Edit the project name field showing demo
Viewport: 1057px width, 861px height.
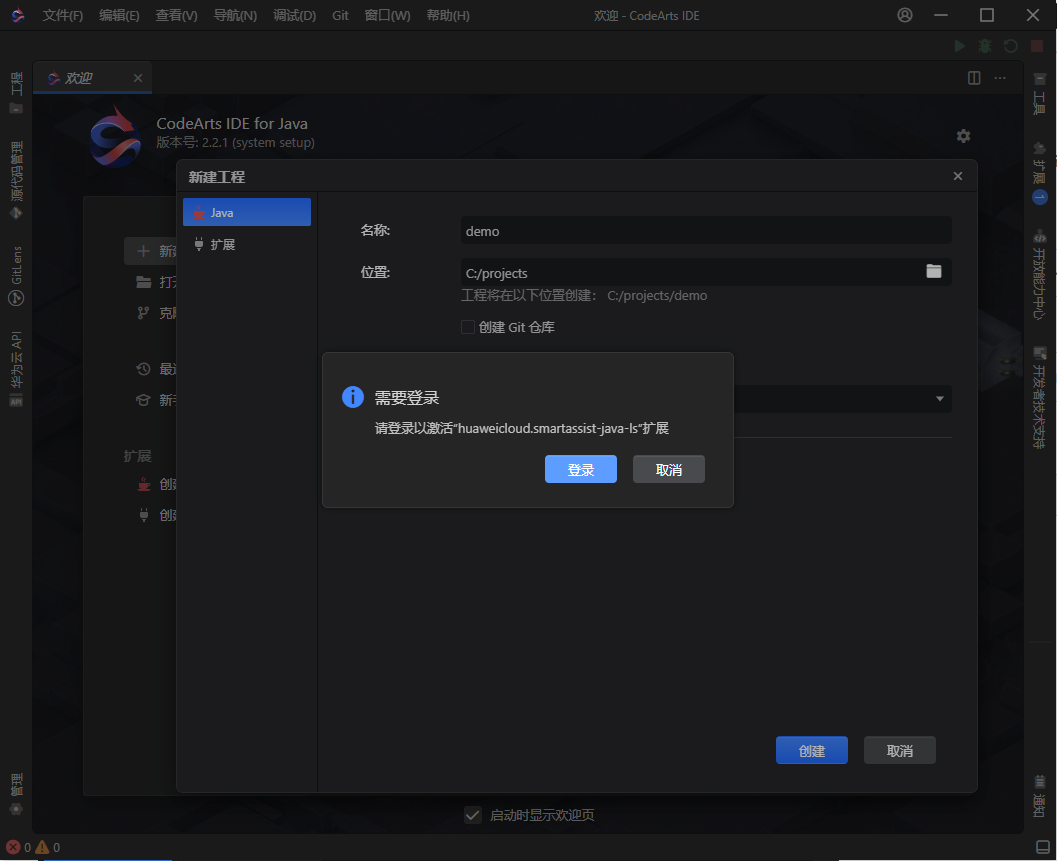pos(705,231)
